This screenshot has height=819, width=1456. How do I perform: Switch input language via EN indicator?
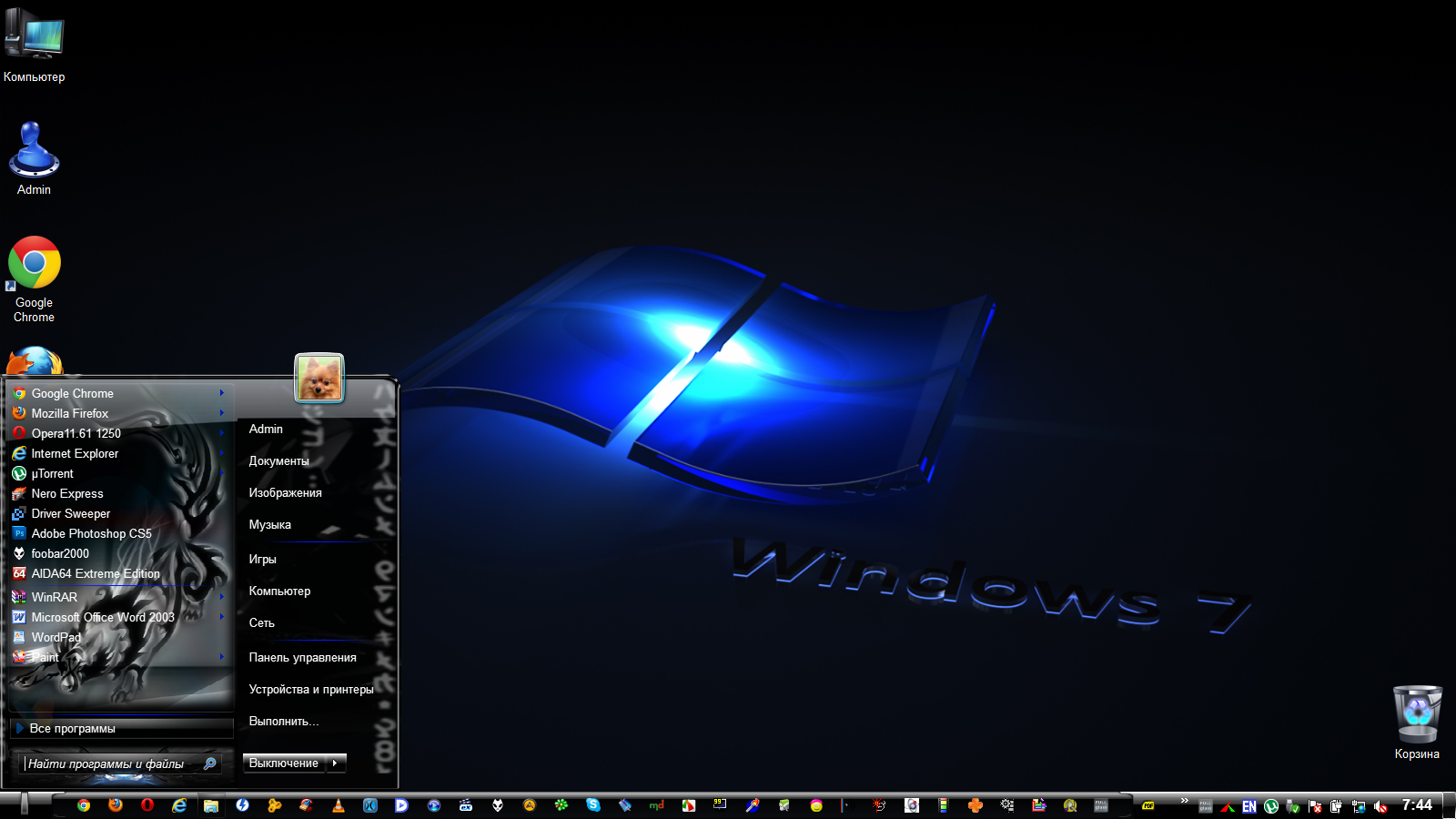1249,806
